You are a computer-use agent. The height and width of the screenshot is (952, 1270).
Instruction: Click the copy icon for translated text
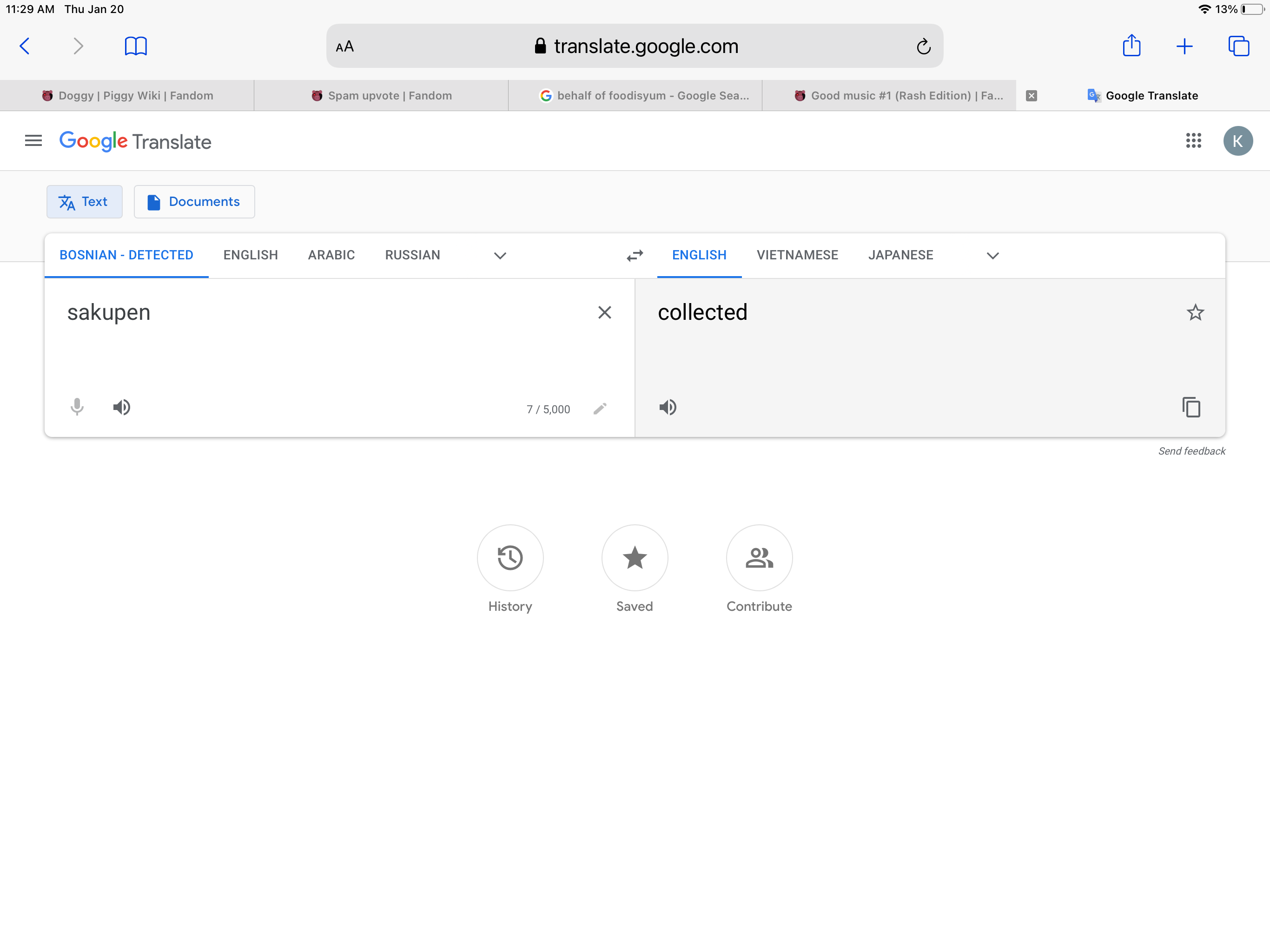[1191, 407]
